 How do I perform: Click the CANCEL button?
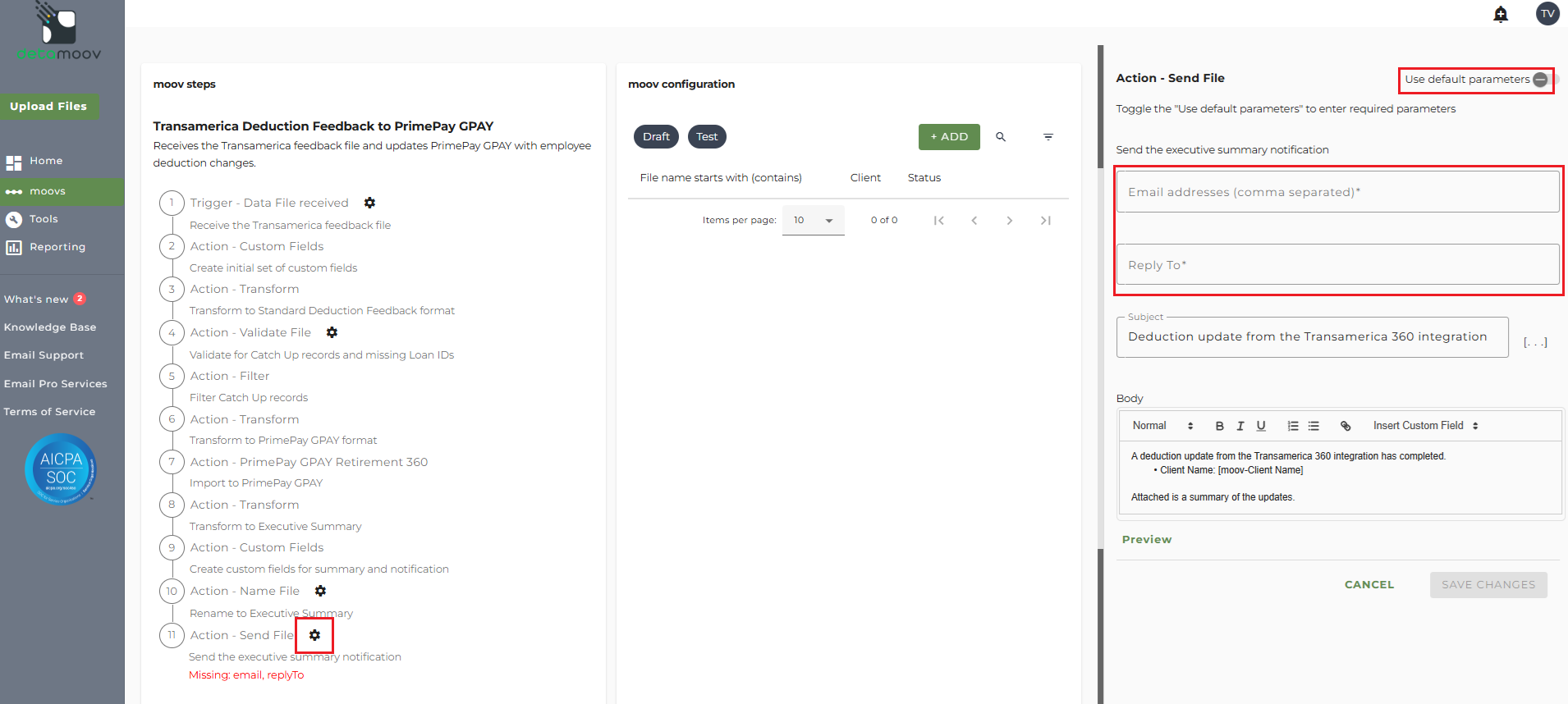coord(1369,585)
